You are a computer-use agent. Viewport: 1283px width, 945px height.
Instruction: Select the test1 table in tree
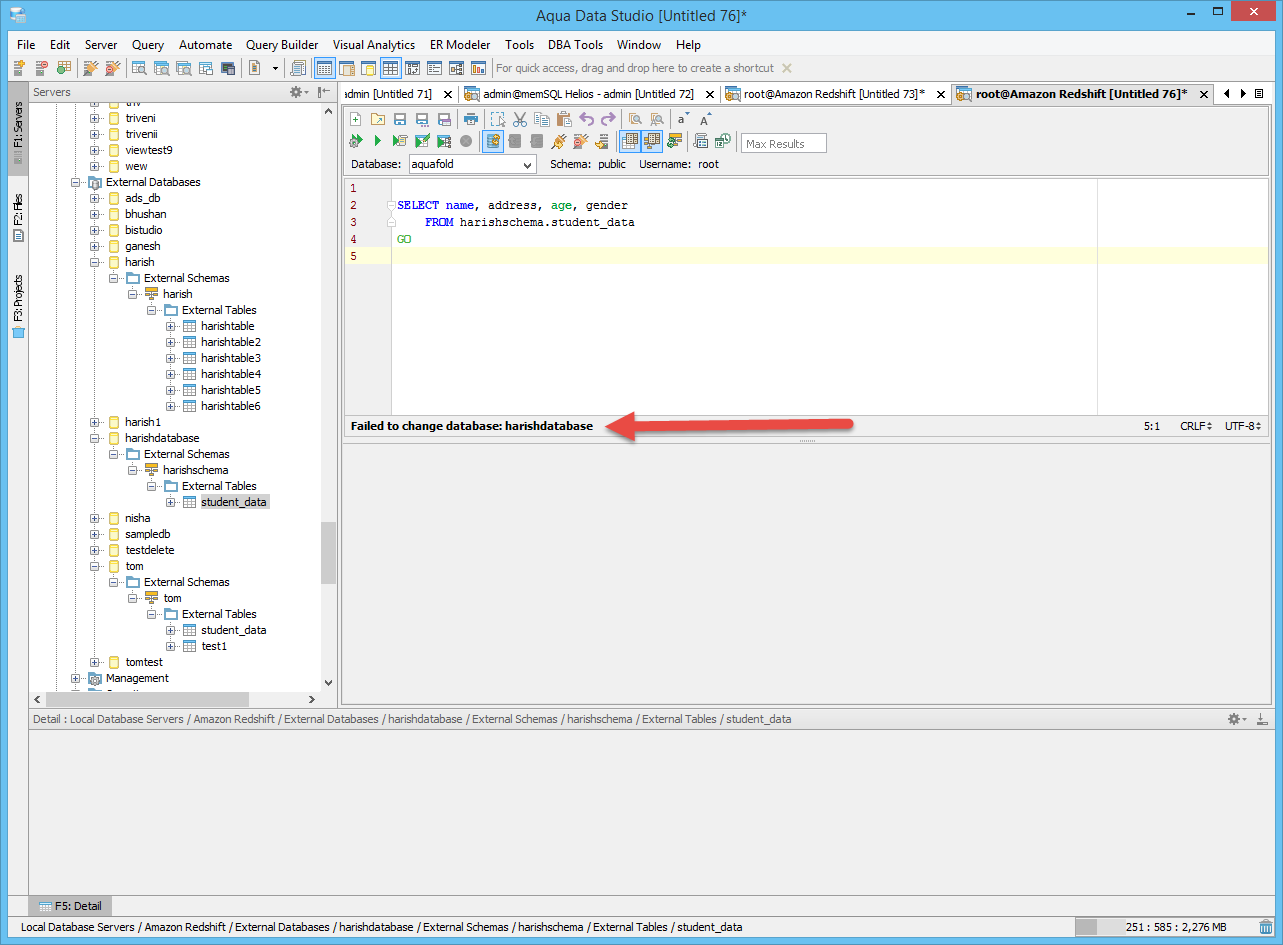tap(214, 646)
